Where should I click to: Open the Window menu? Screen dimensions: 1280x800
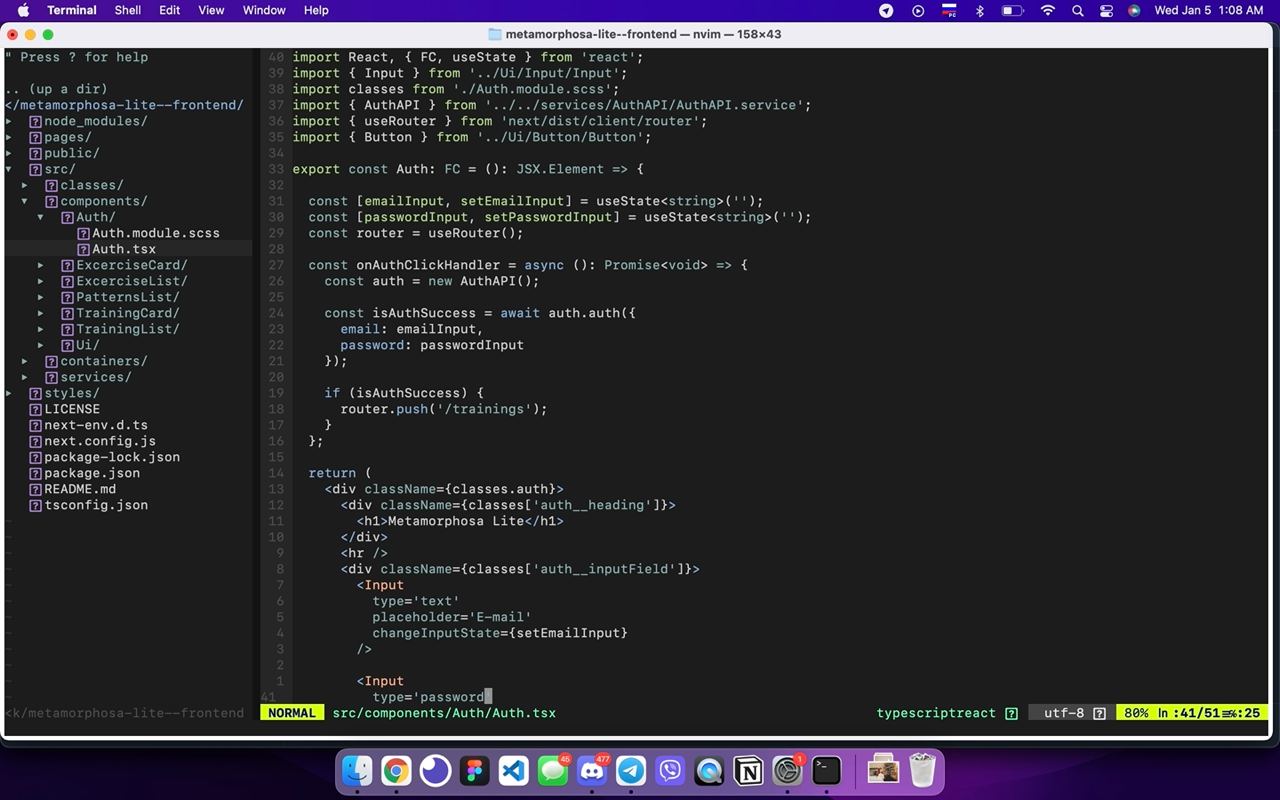coord(264,10)
